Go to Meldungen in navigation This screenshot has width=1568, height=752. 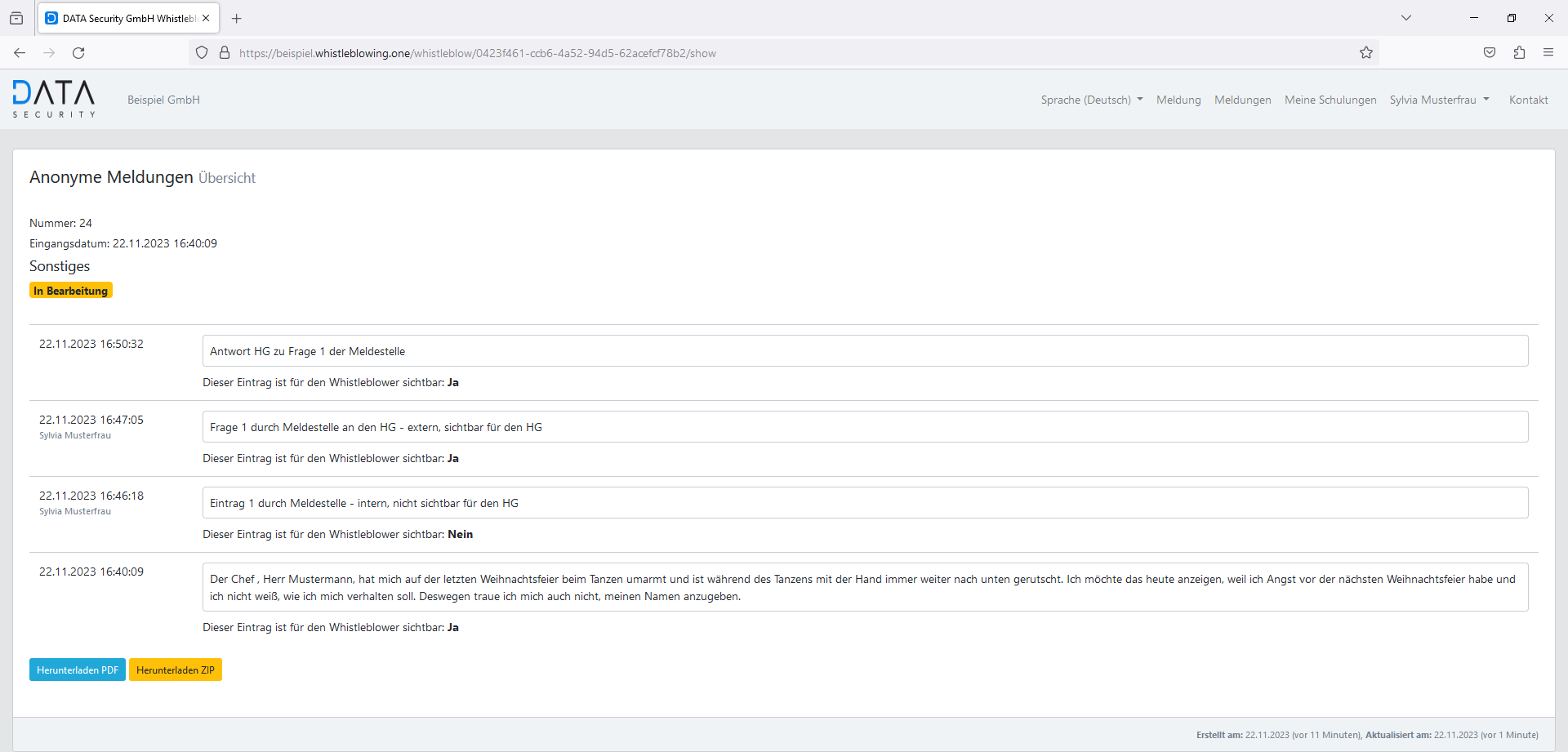1242,100
